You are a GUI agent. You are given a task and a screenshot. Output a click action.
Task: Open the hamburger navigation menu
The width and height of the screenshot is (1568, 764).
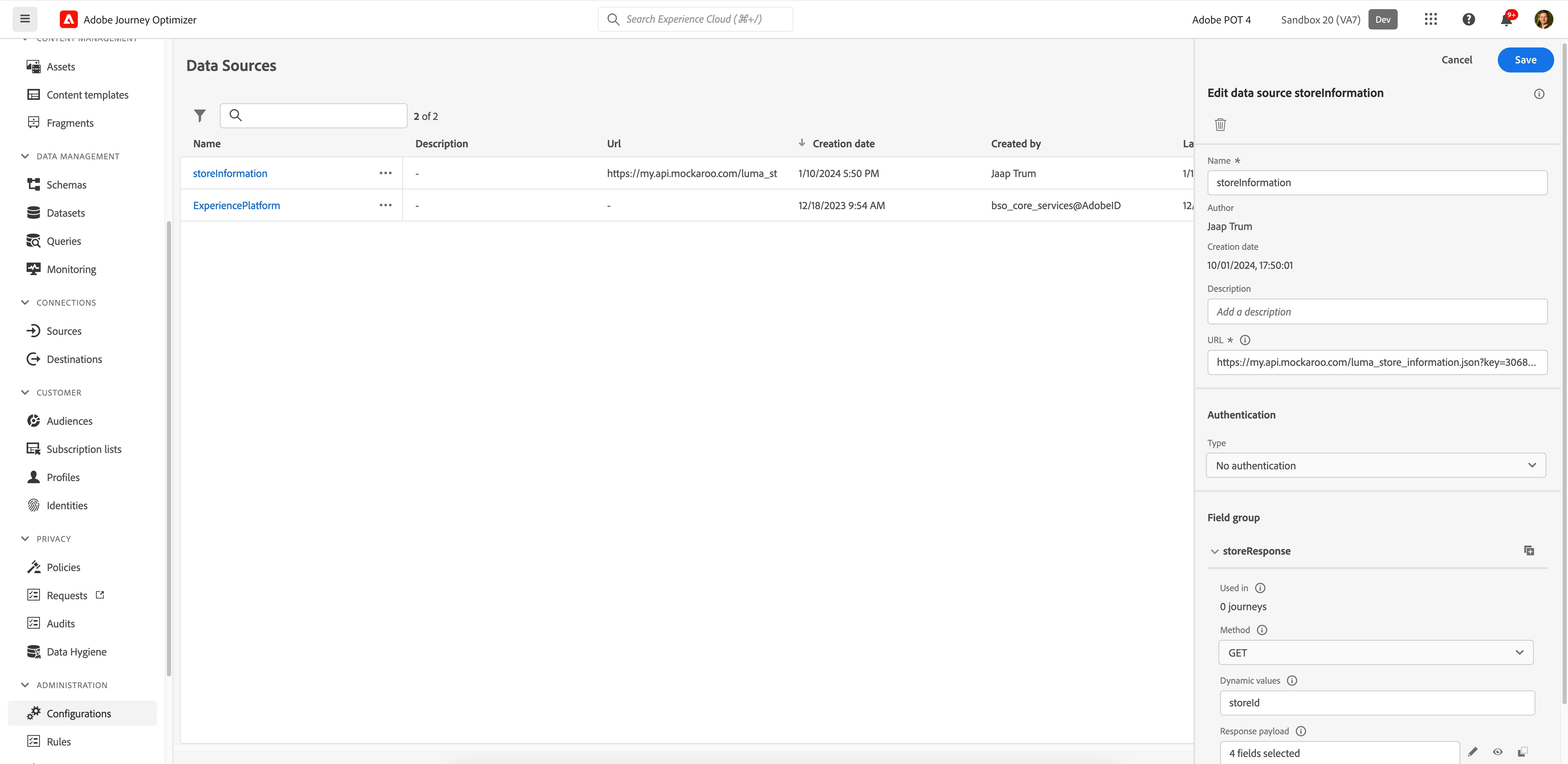(x=25, y=19)
